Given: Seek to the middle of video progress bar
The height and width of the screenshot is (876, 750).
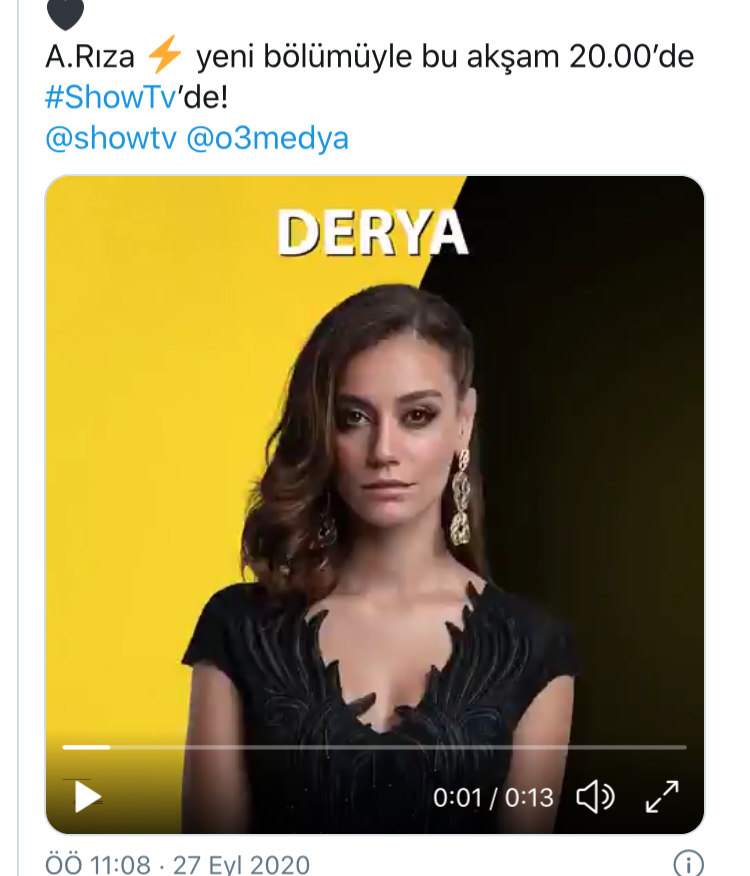Looking at the screenshot, I should tap(375, 747).
